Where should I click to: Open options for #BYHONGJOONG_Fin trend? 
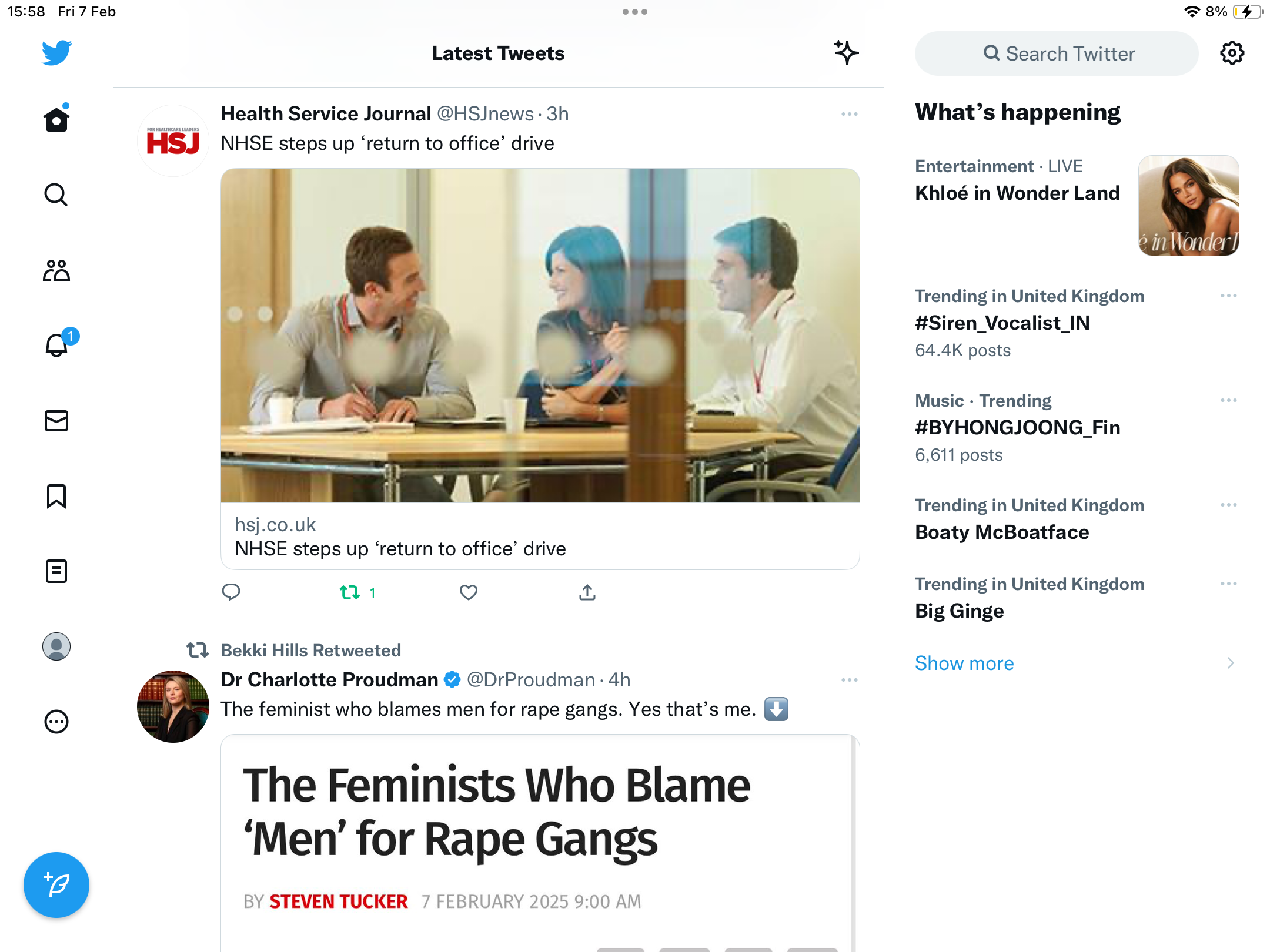coord(1229,400)
